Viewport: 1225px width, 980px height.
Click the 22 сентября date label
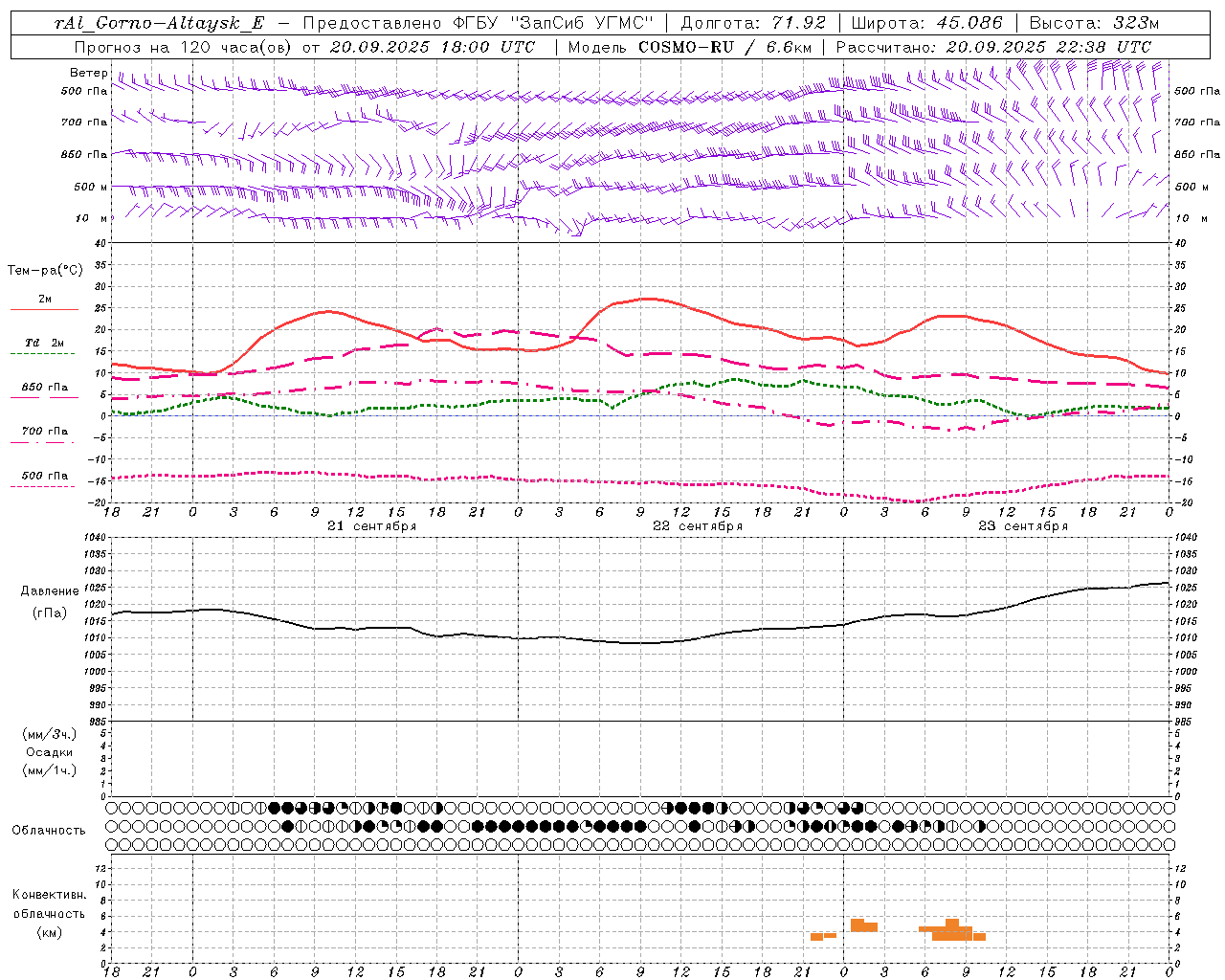[x=697, y=526]
